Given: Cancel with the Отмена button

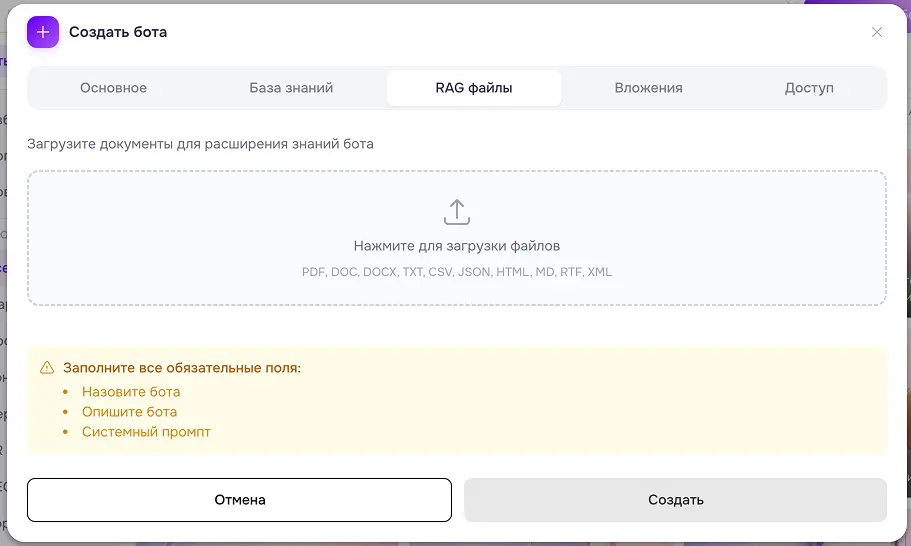Looking at the screenshot, I should (x=239, y=500).
